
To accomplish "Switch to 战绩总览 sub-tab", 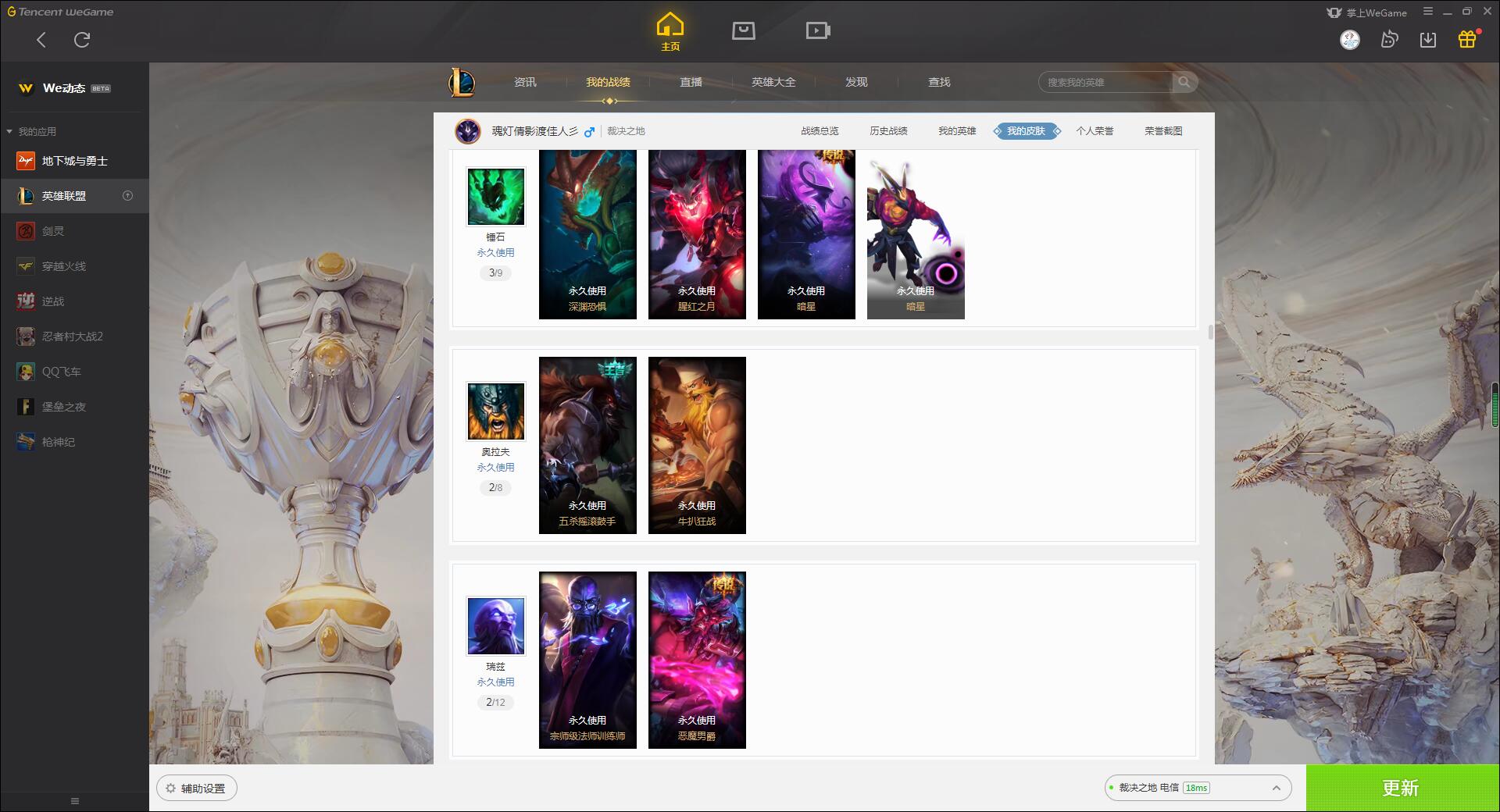I will coord(820,131).
